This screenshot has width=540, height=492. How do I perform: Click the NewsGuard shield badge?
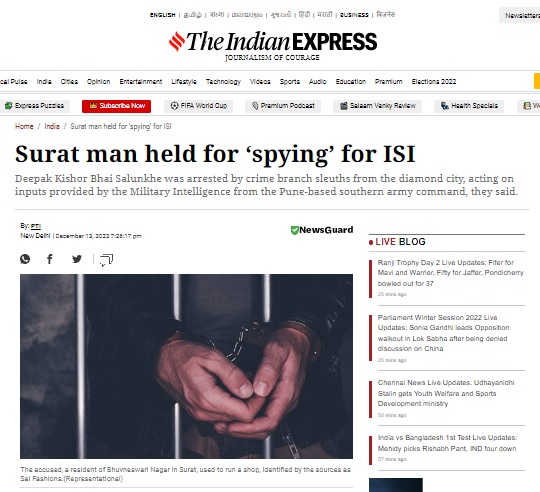point(322,230)
